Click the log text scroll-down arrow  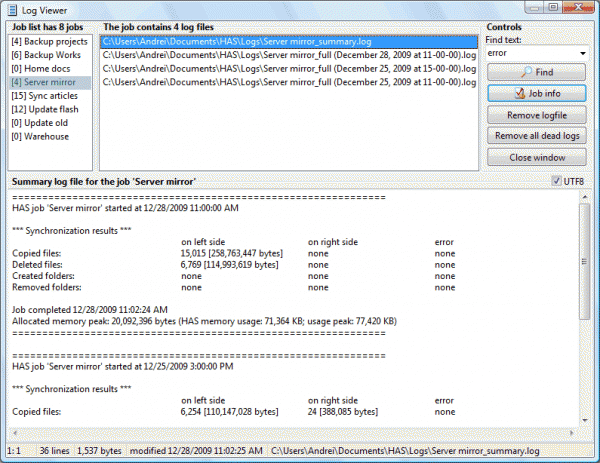585,420
